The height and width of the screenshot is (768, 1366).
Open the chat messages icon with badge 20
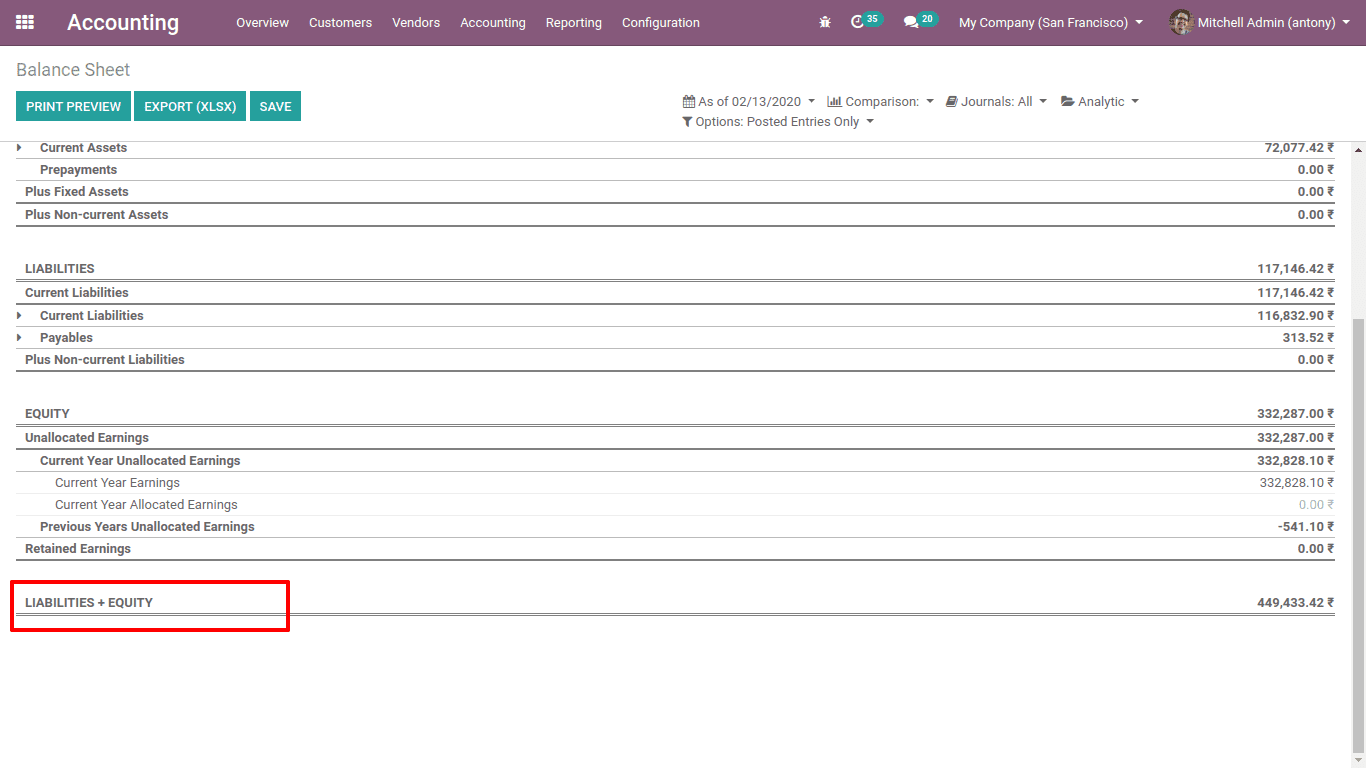click(920, 21)
